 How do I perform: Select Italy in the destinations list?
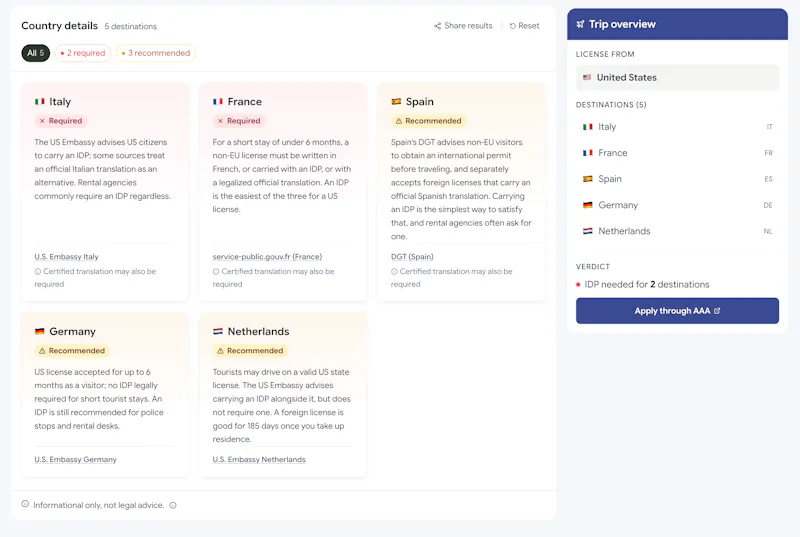pos(678,127)
